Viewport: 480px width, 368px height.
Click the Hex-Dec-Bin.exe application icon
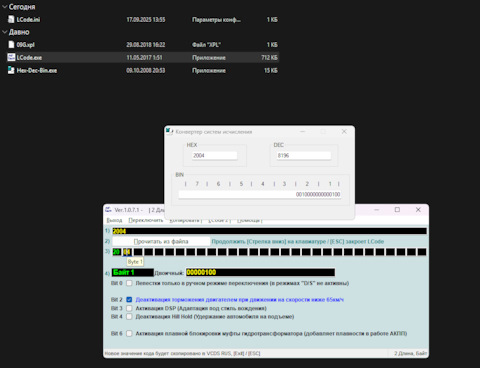coord(11,70)
